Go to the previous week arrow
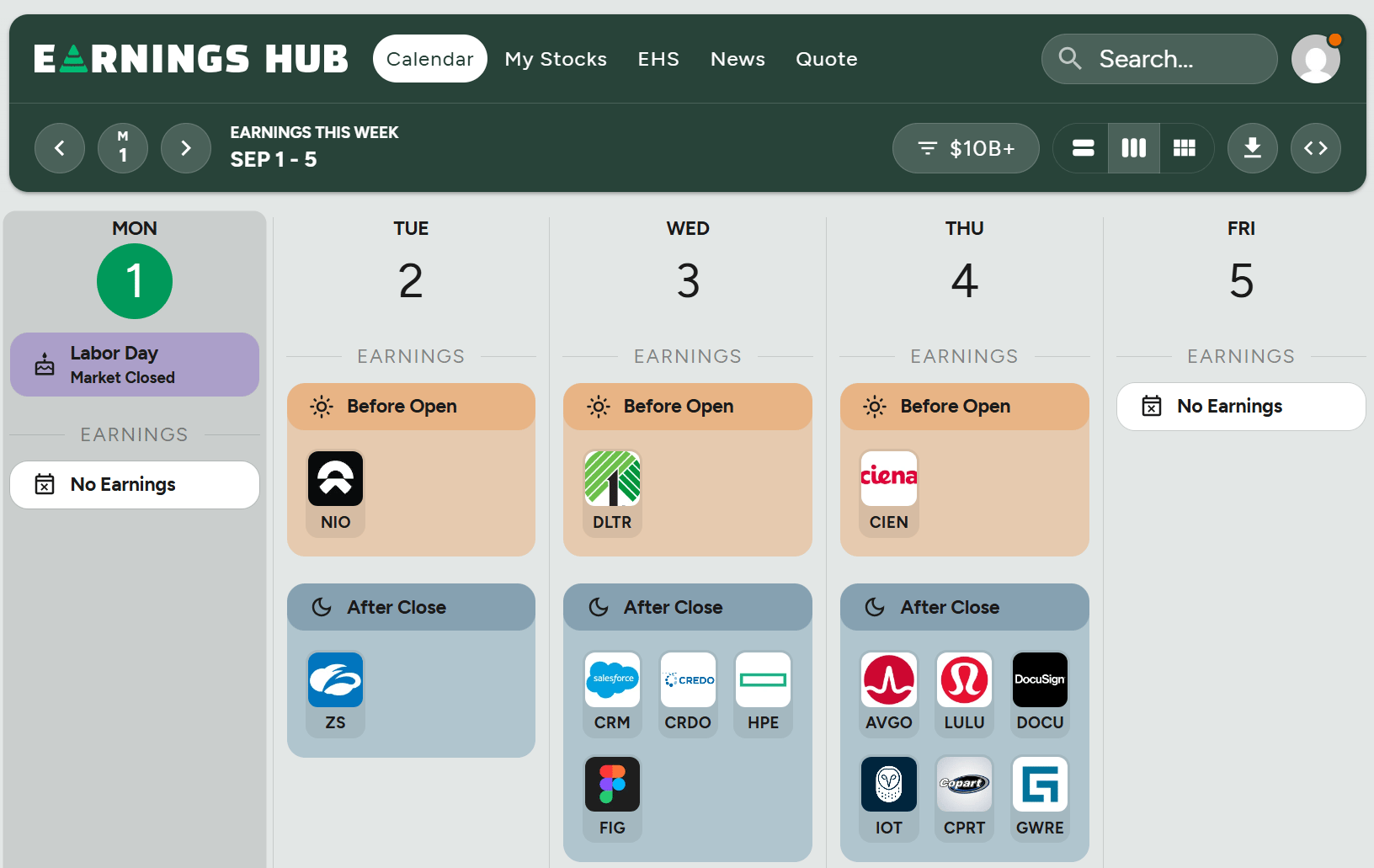Image resolution: width=1374 pixels, height=868 pixels. (x=60, y=148)
